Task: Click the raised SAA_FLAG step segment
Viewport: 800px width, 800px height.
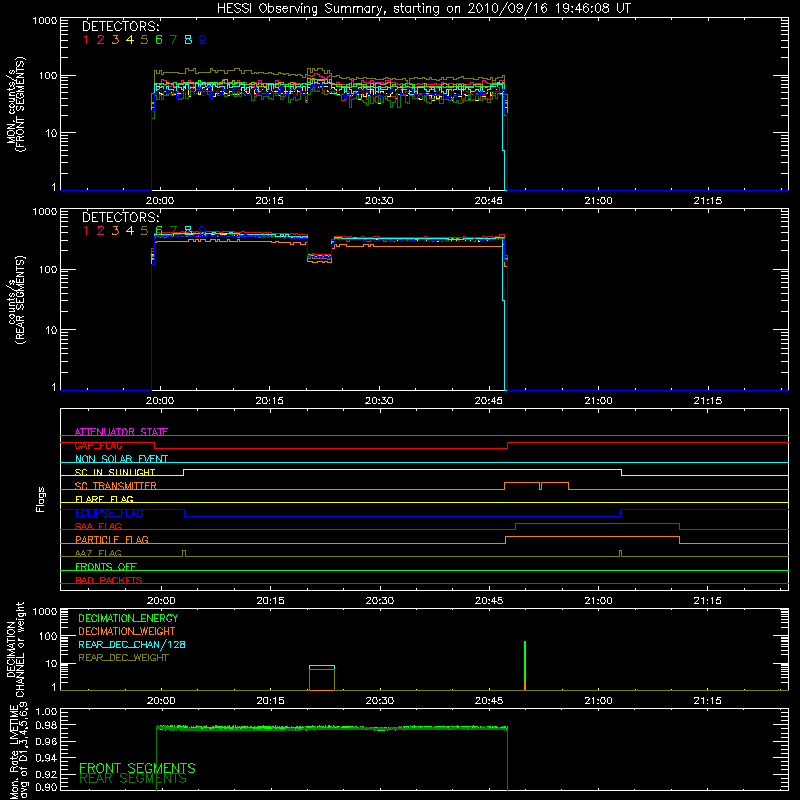Action: coord(597,523)
